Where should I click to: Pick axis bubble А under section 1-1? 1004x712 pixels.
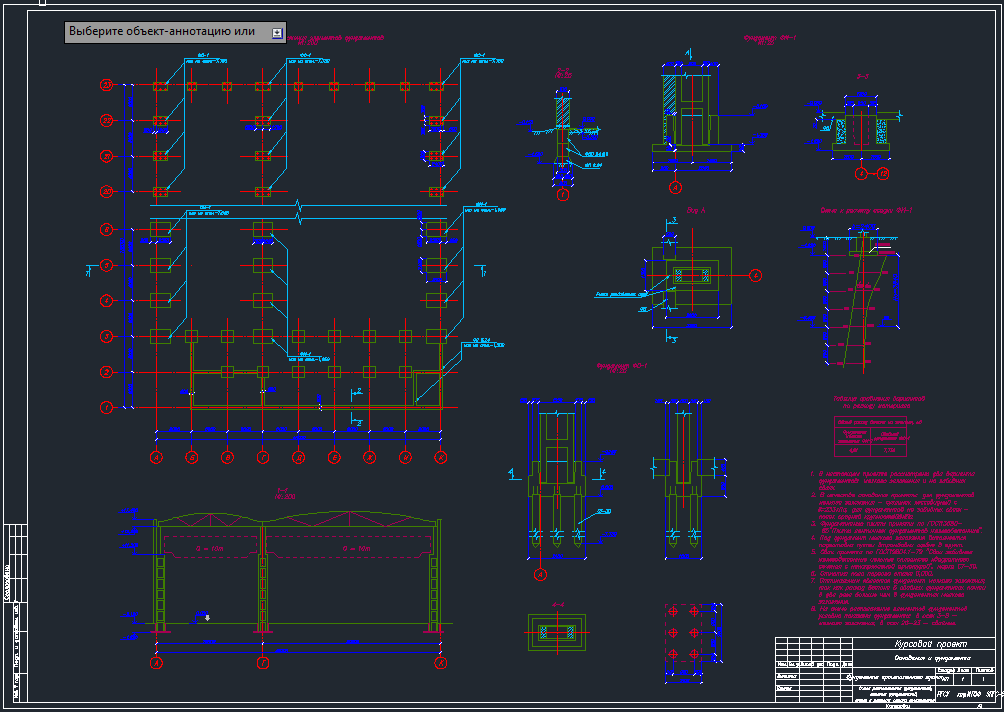(156, 663)
